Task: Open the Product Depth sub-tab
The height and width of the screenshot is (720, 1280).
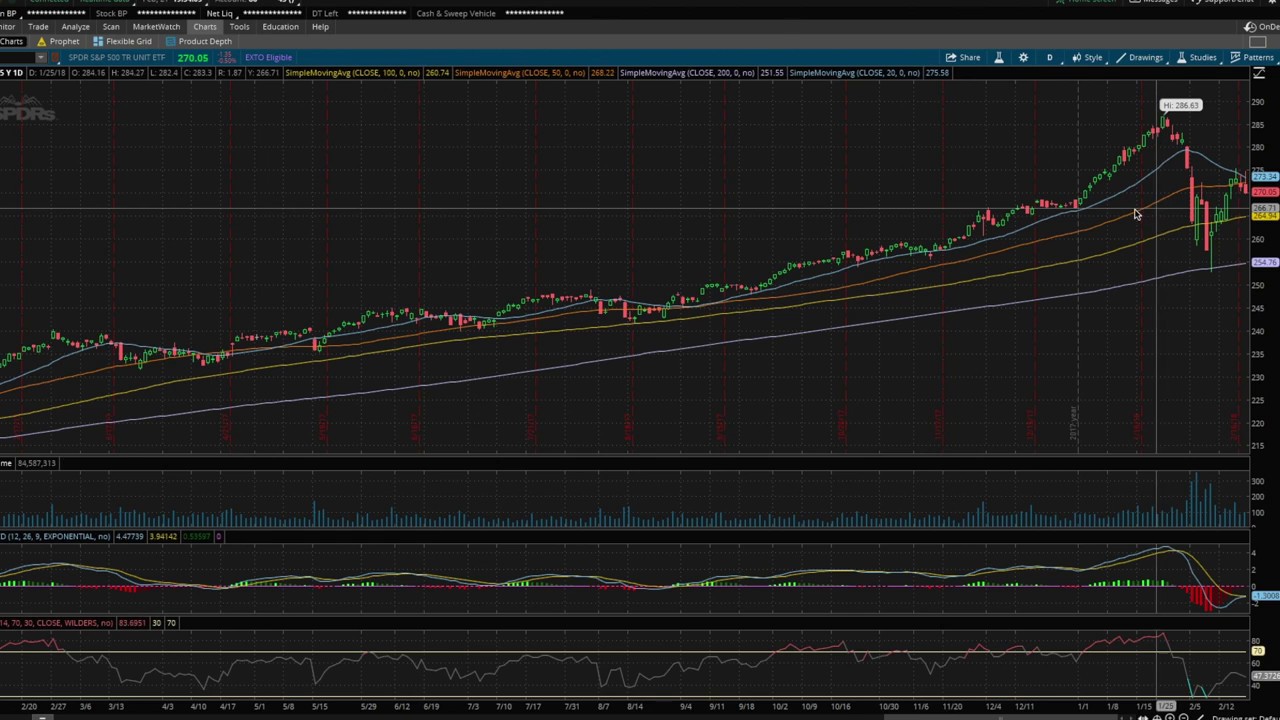Action: [199, 41]
